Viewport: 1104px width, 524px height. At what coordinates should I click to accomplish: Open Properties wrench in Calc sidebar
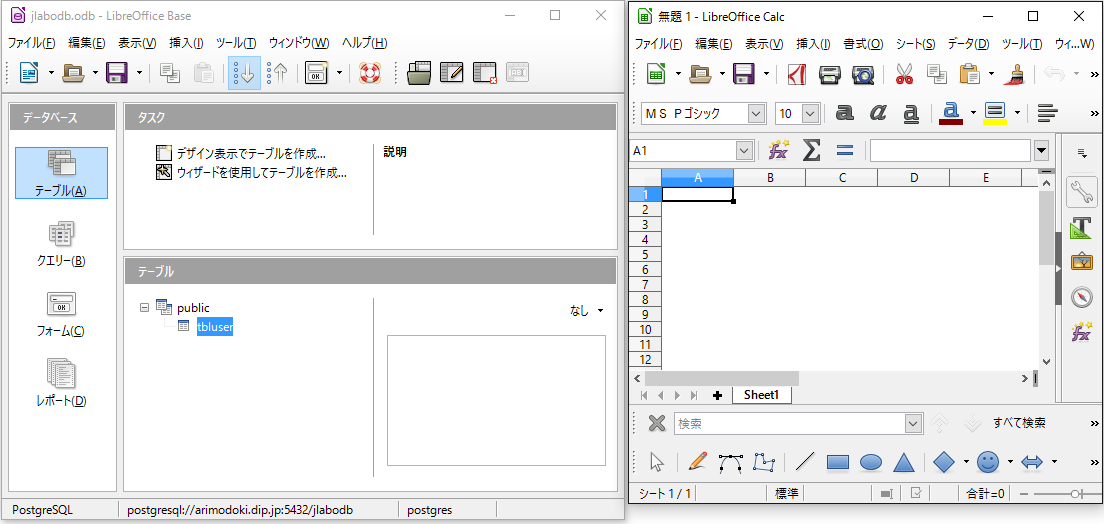pyautogui.click(x=1081, y=192)
